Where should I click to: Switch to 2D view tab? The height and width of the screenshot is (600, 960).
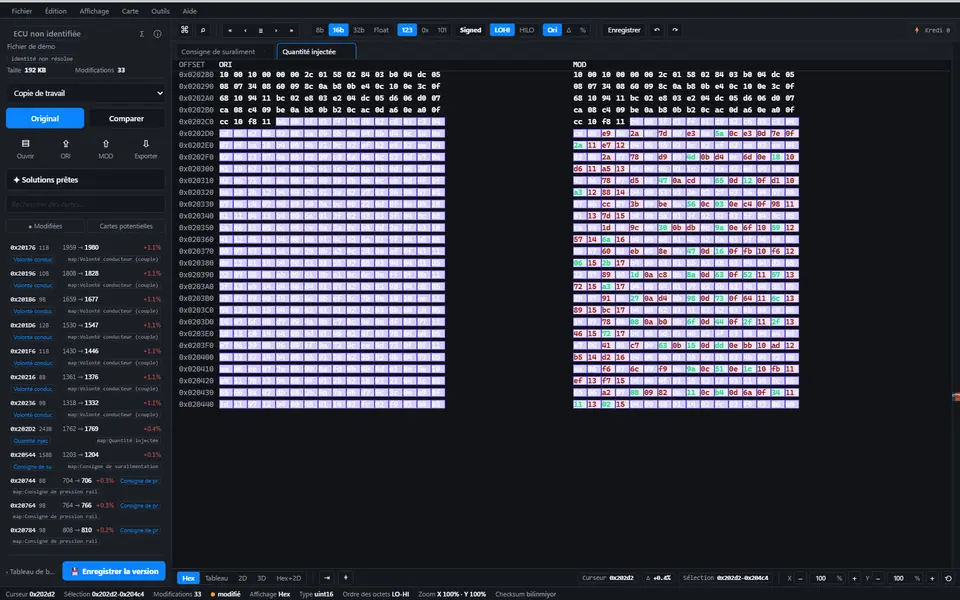tap(242, 578)
